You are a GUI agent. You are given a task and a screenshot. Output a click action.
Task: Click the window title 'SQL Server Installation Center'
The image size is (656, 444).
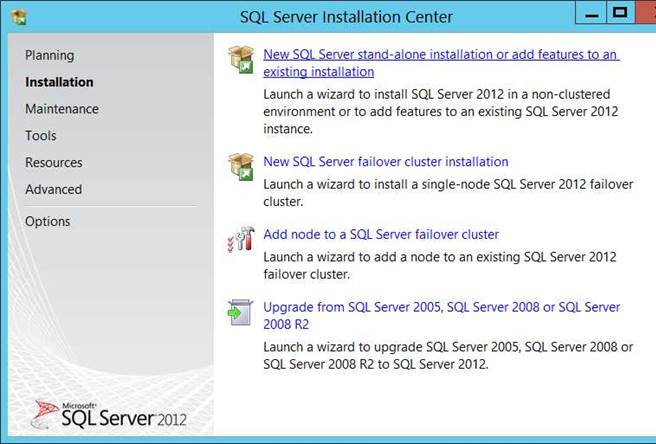[x=346, y=17]
